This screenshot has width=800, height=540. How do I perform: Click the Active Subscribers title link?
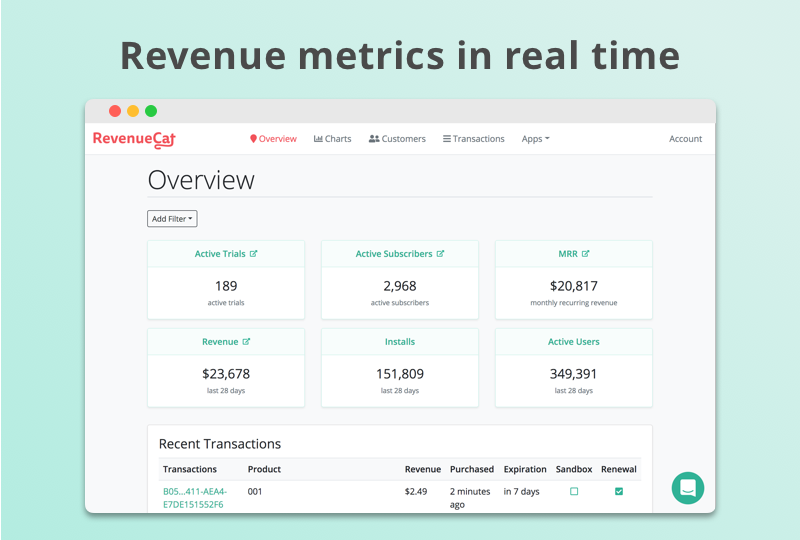[x=394, y=254]
